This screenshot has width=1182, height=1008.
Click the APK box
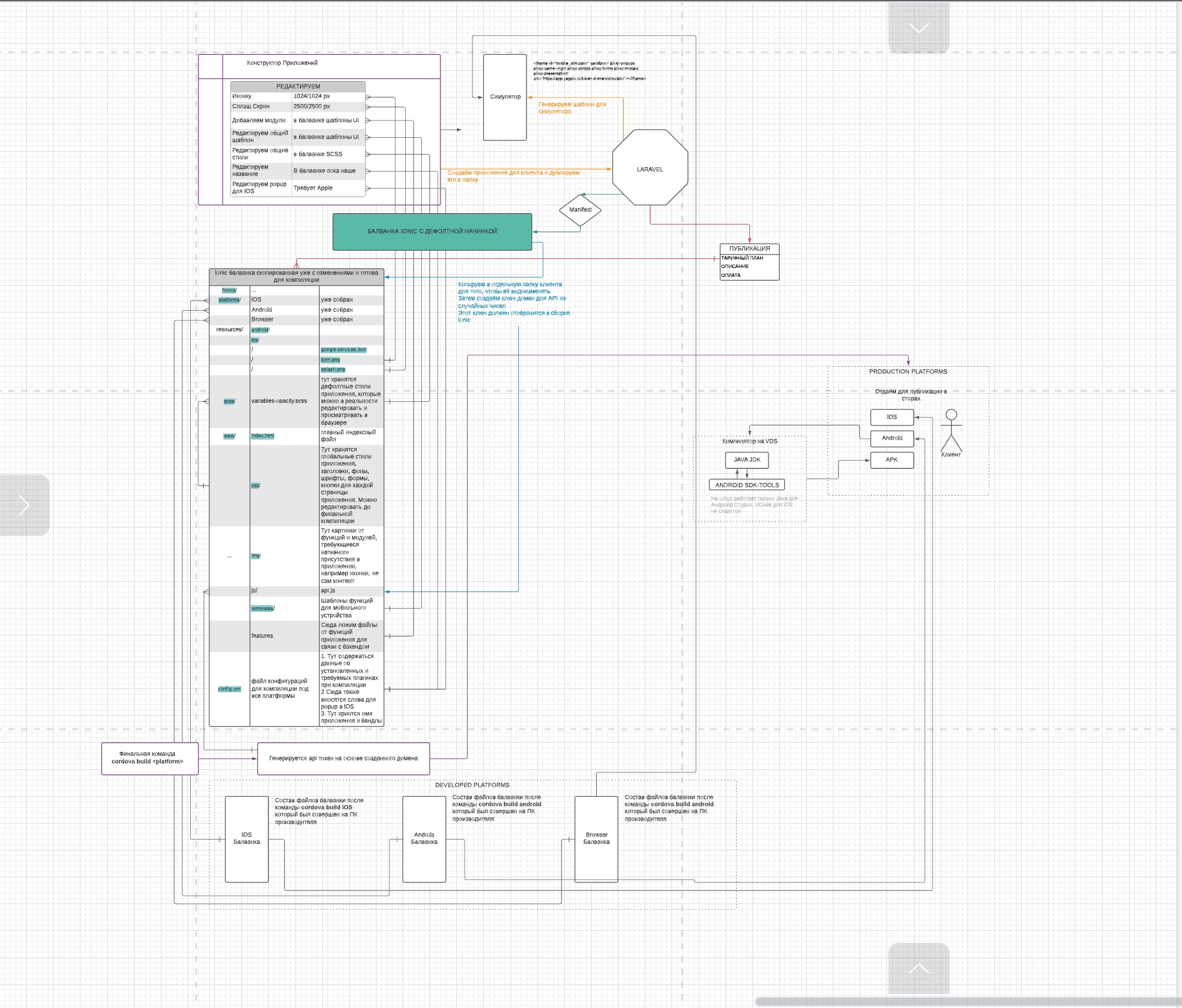pos(892,460)
